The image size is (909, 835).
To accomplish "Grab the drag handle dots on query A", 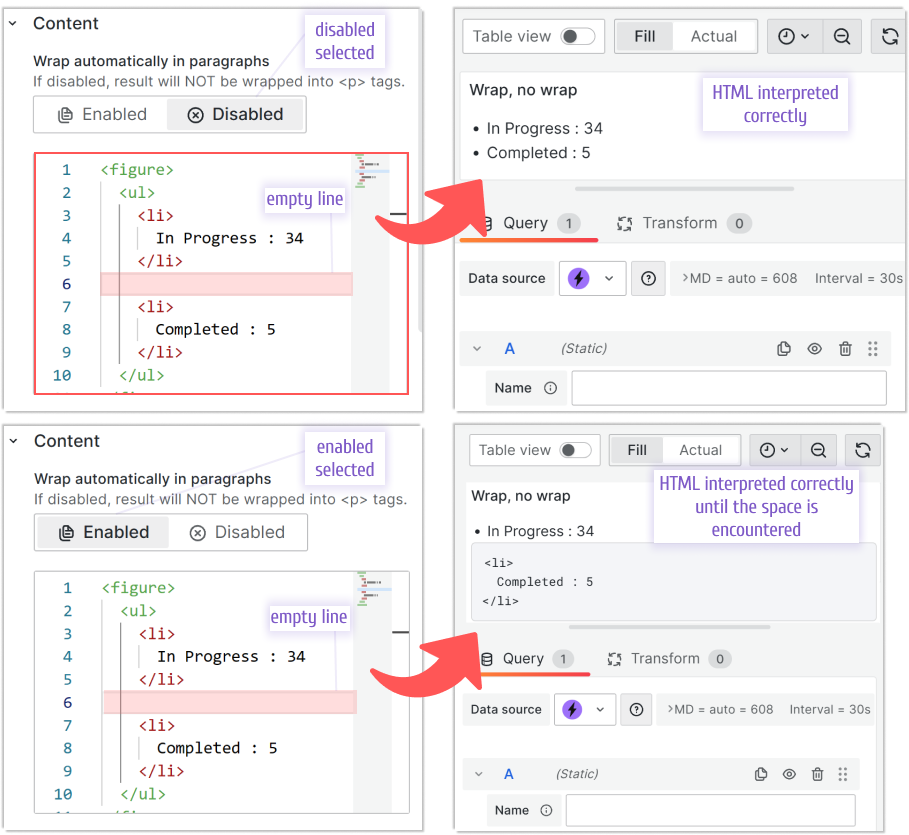I will (x=874, y=348).
